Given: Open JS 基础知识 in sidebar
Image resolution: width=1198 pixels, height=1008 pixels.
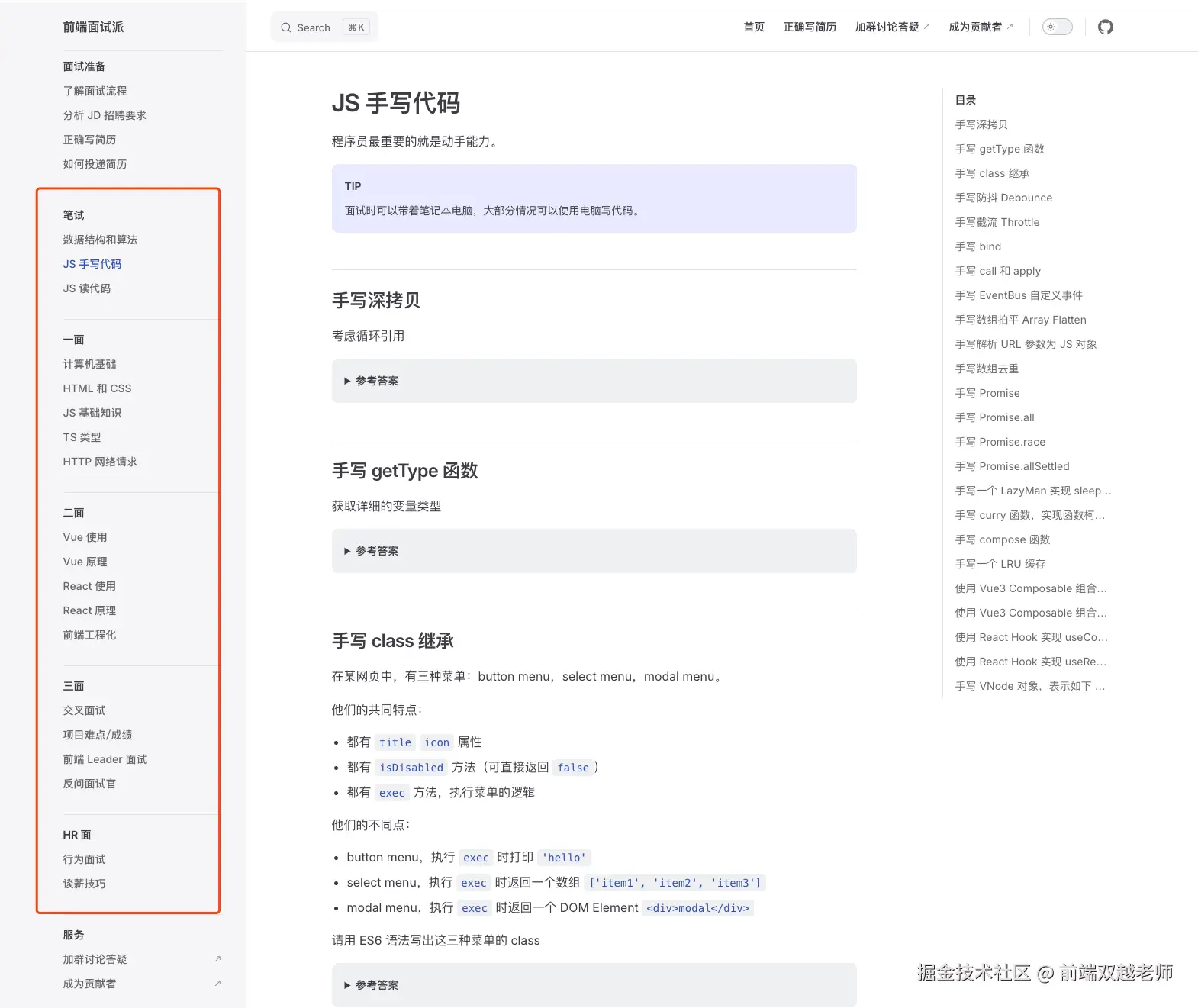Looking at the screenshot, I should tap(92, 413).
